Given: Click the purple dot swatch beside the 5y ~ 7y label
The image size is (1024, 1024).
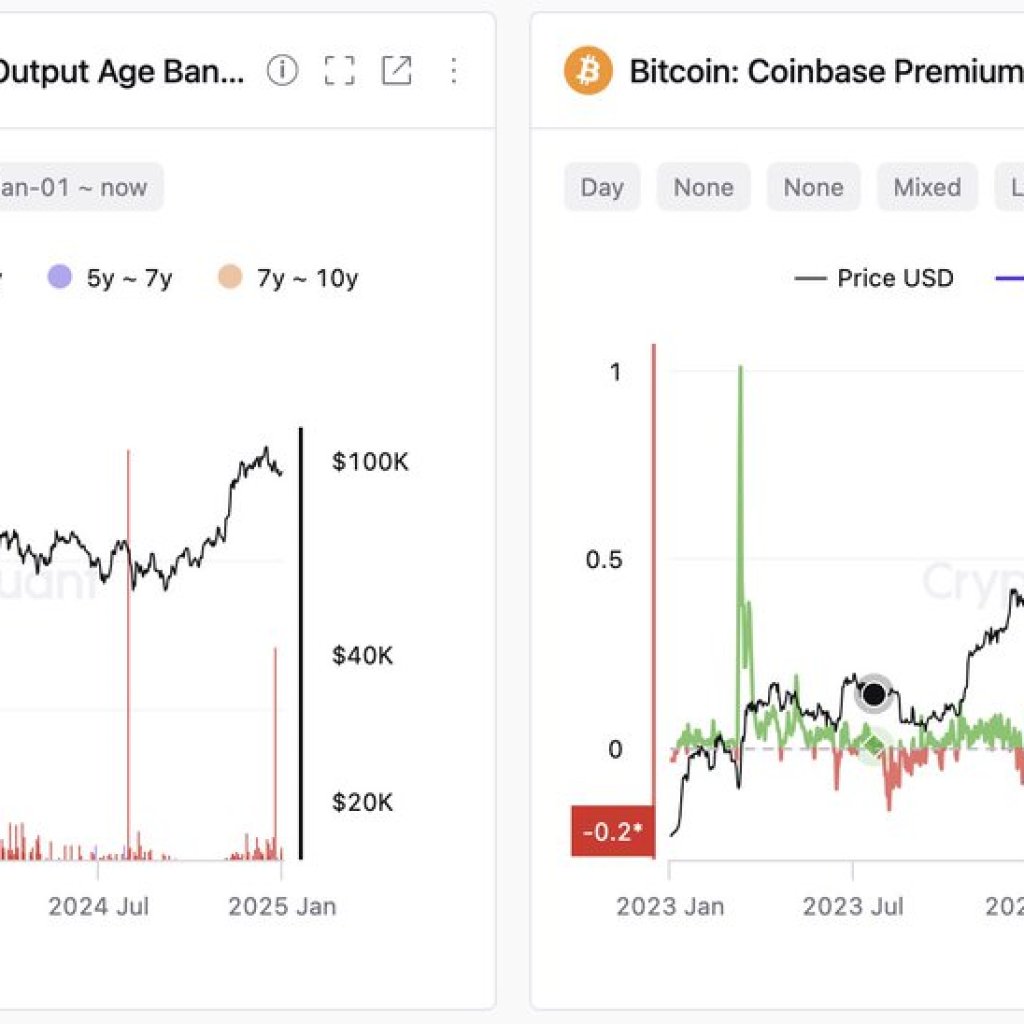Looking at the screenshot, I should click(58, 278).
